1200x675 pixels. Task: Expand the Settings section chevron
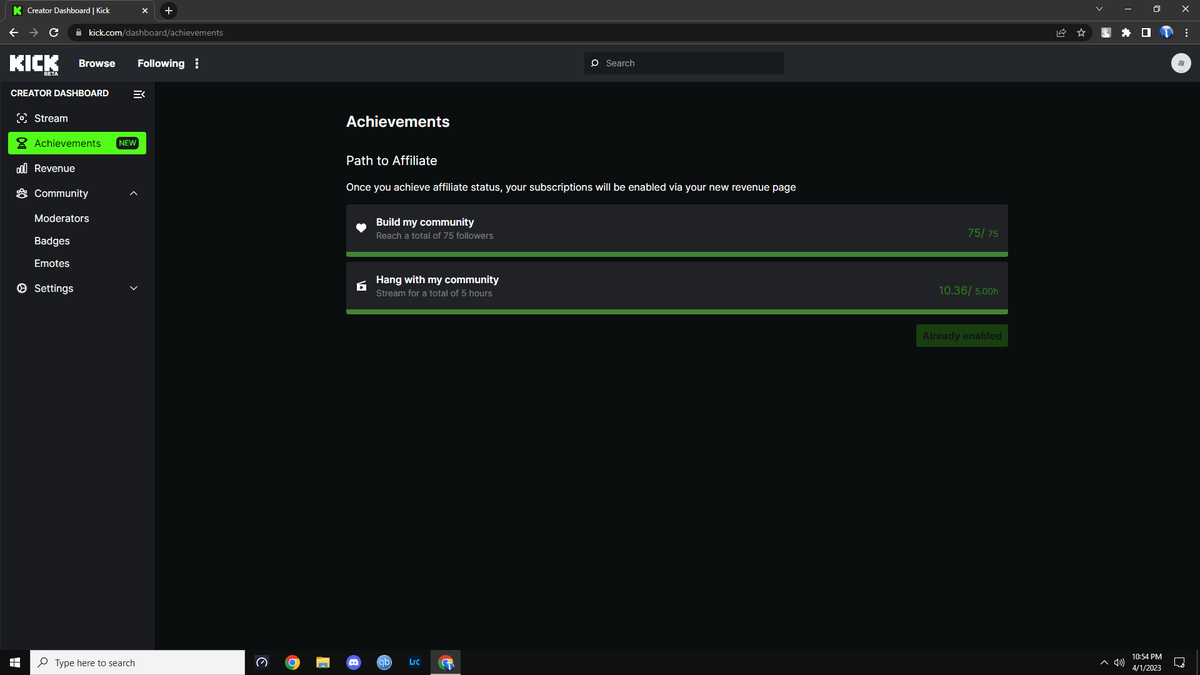pyautogui.click(x=134, y=288)
